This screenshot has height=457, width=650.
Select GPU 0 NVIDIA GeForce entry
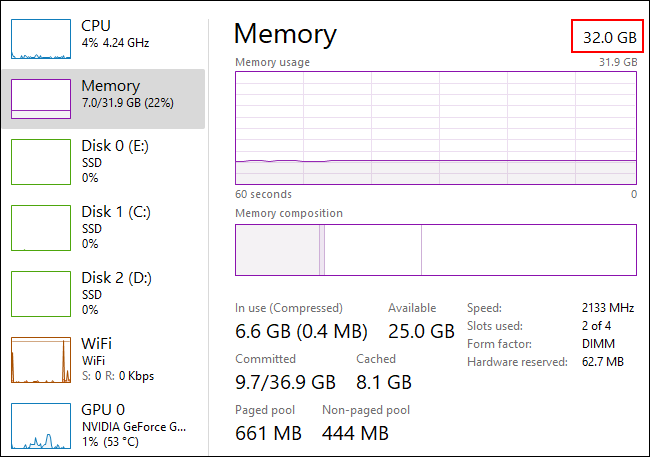tap(103, 425)
